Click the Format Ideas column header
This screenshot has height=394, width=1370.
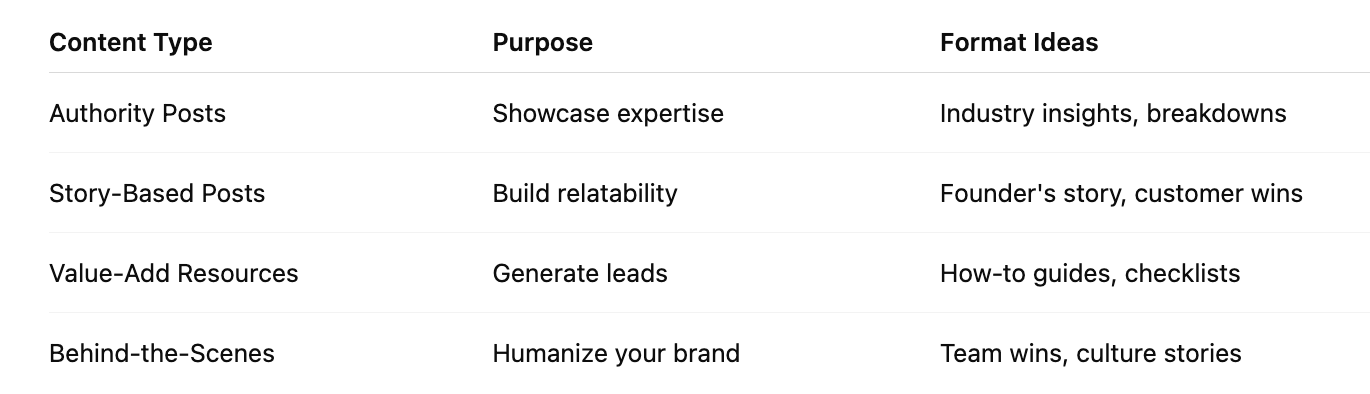pyautogui.click(x=1019, y=43)
